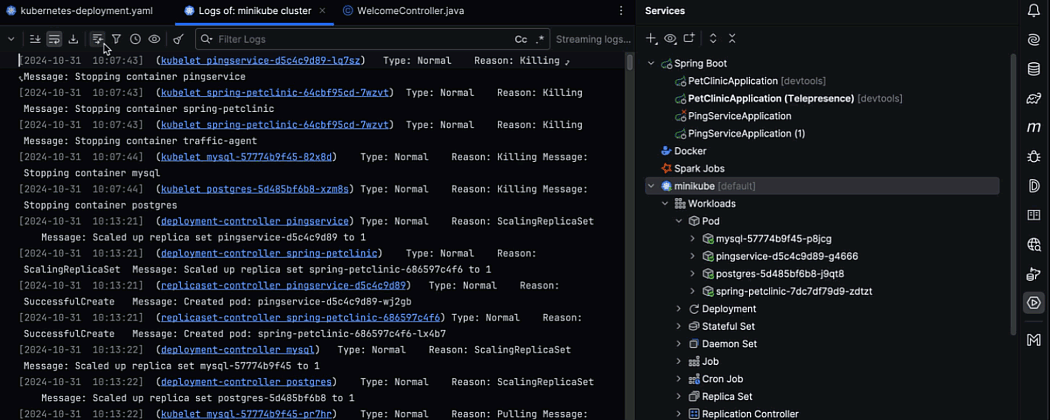Screen dimensions: 1050x420
Task: Collapse the minikube [default] cluster node
Action: point(650,186)
